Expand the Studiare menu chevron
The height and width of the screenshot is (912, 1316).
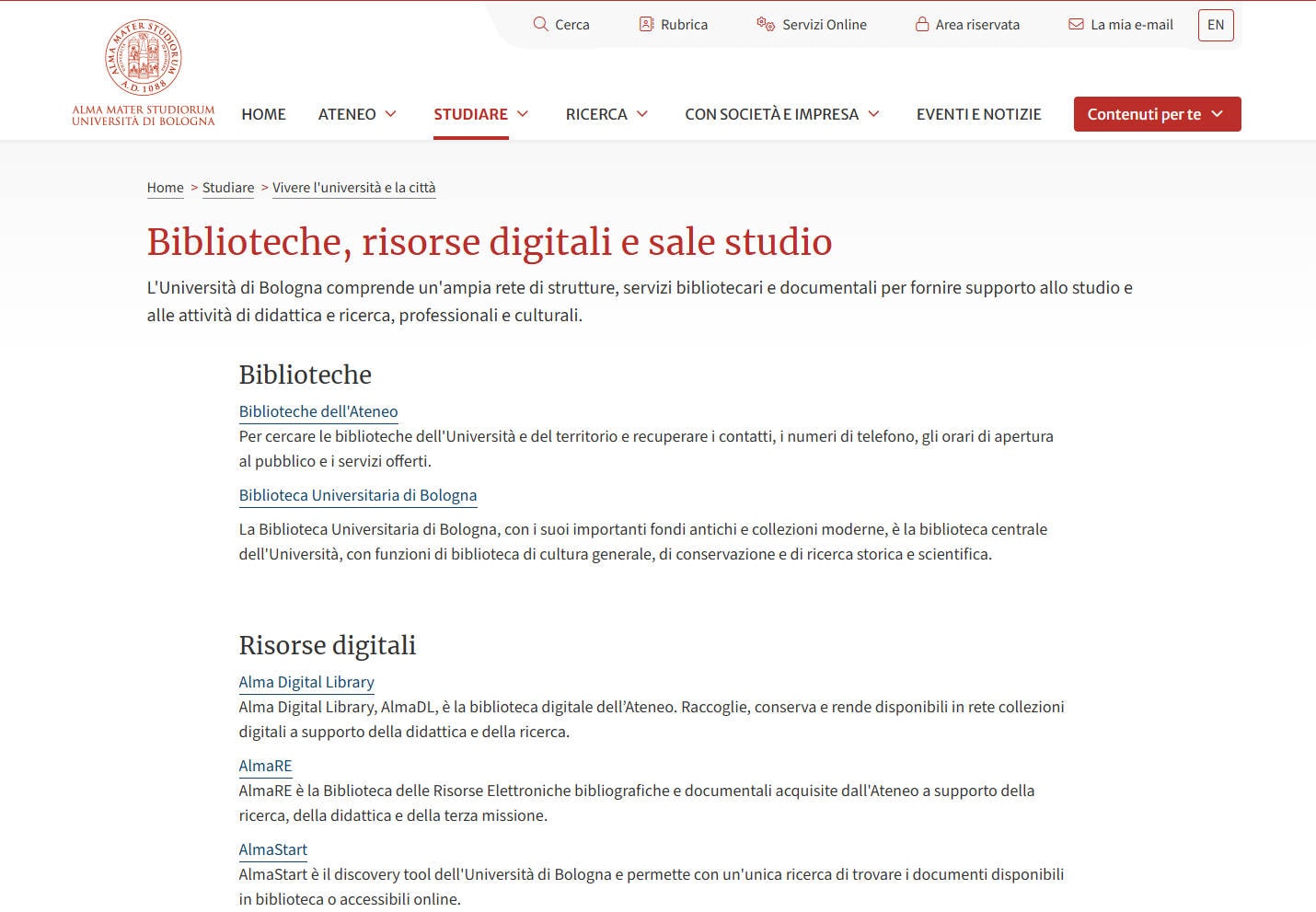coord(523,114)
